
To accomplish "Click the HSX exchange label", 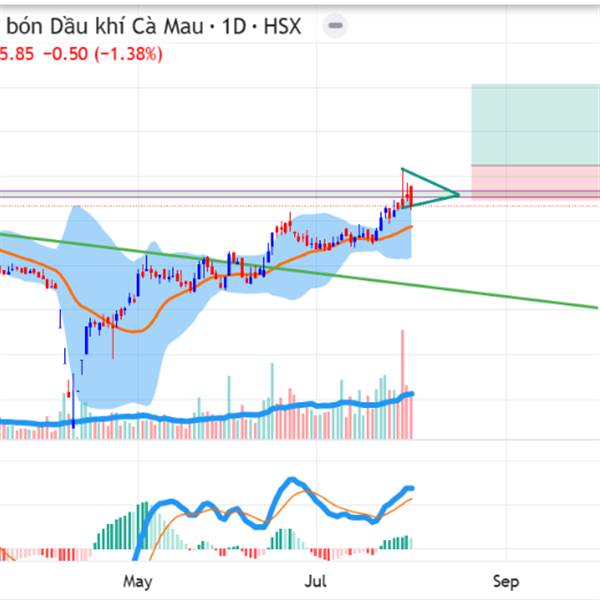I will [x=282, y=26].
